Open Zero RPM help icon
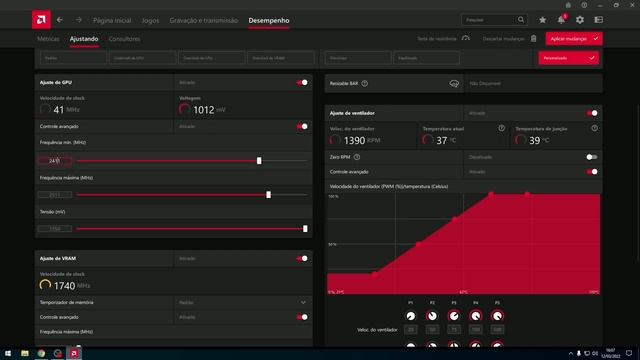 pyautogui.click(x=357, y=157)
